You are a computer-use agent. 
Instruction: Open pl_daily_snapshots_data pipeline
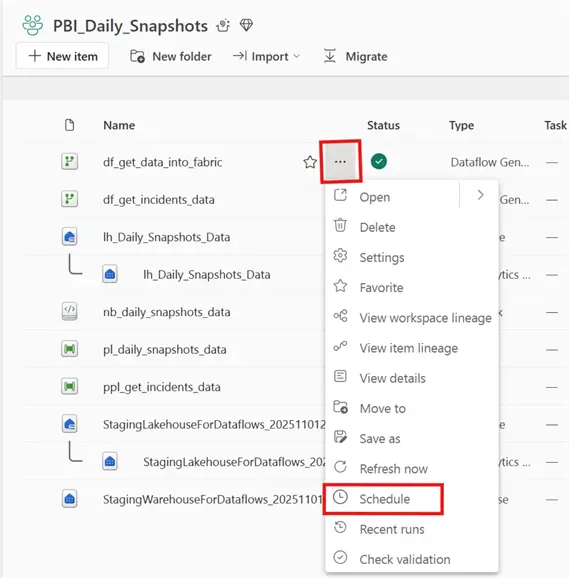pyautogui.click(x=165, y=349)
